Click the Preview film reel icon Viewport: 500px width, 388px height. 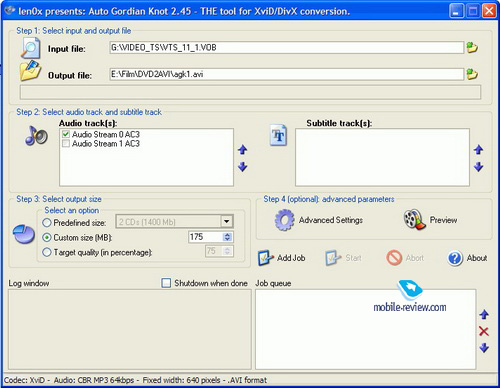click(415, 219)
